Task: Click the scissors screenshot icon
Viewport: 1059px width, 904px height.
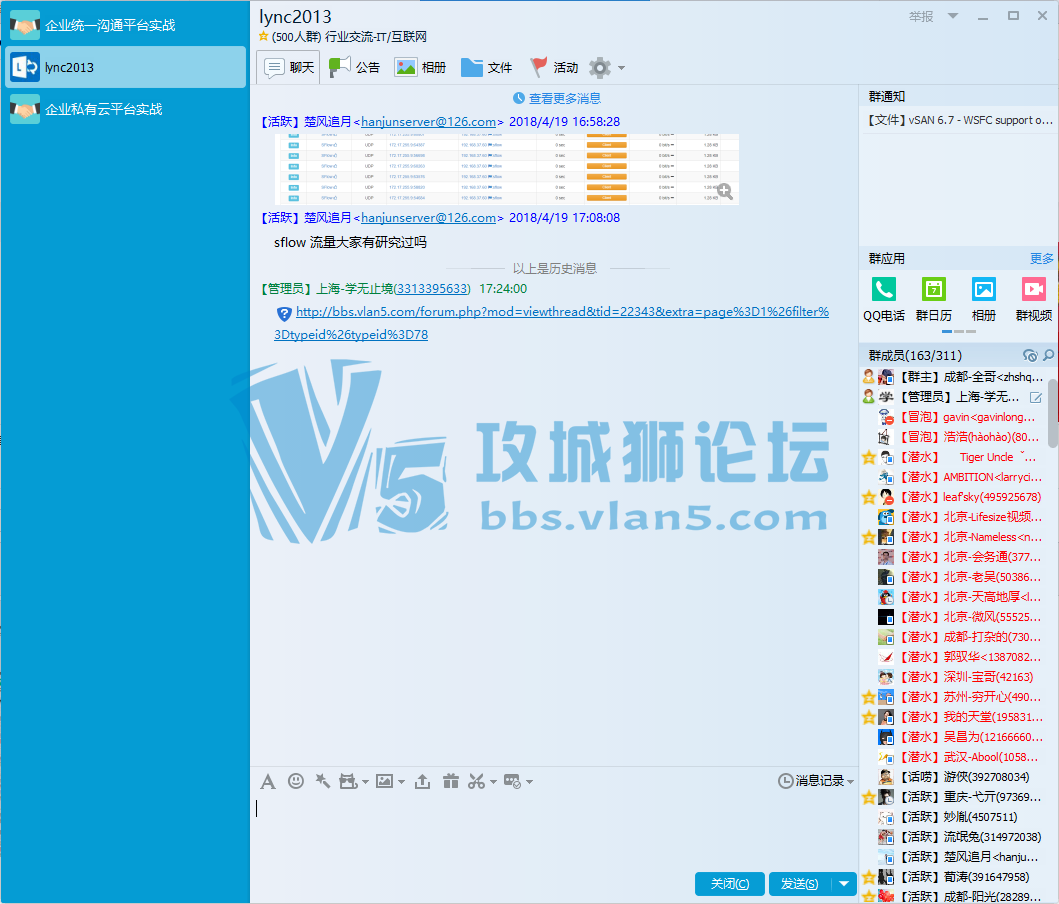Action: pyautogui.click(x=477, y=781)
